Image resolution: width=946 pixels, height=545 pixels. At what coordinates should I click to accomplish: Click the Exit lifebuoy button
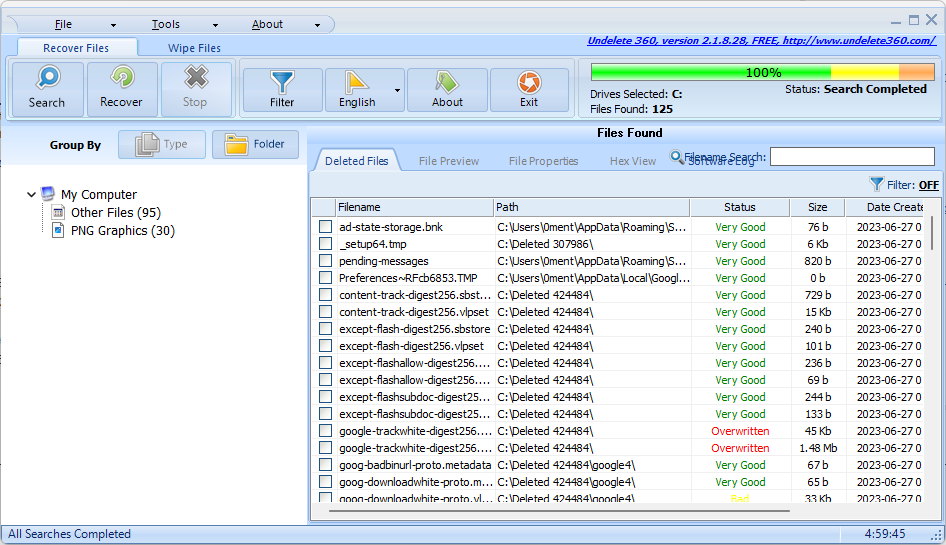point(529,89)
